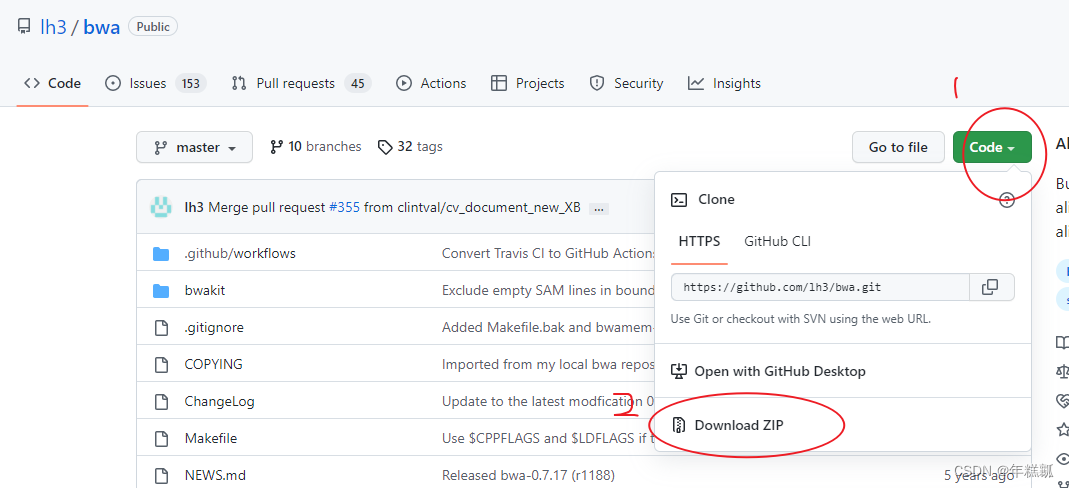Select the Code tab

(52, 83)
